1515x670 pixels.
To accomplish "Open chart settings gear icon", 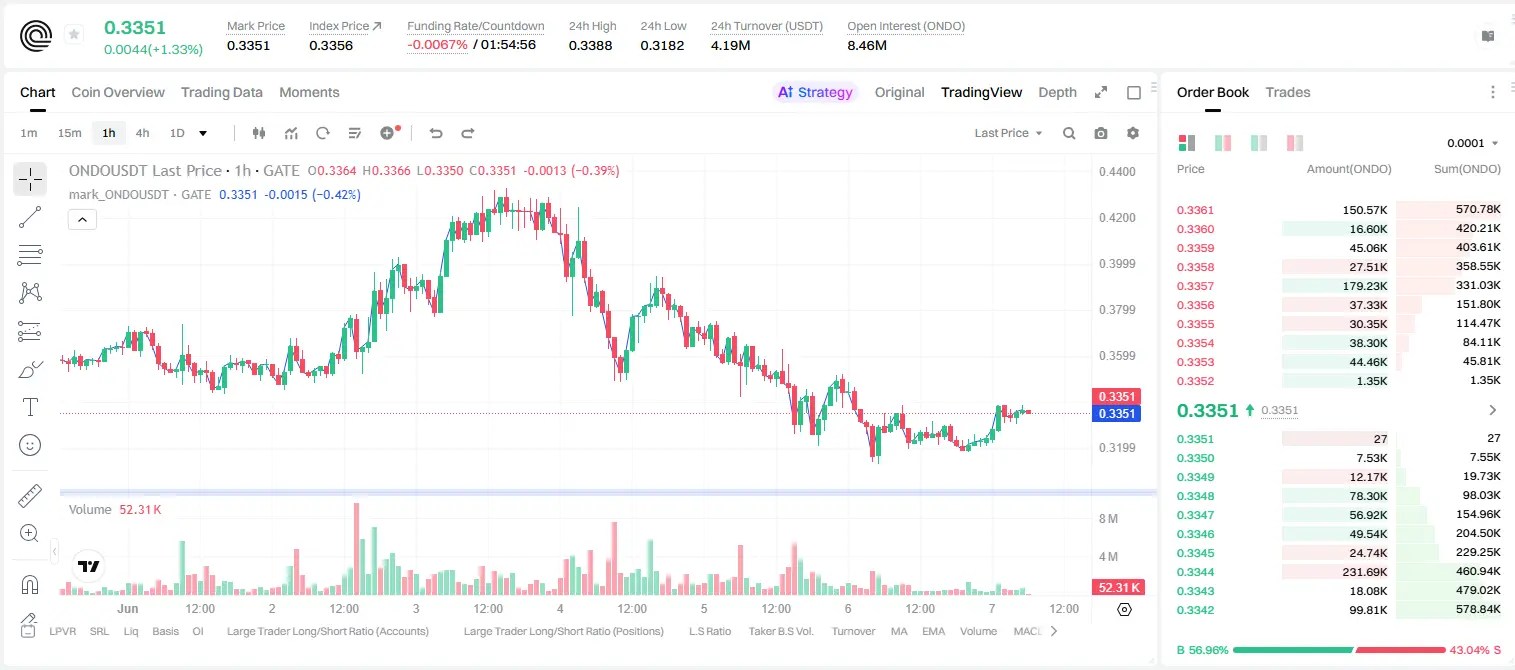I will click(1133, 133).
